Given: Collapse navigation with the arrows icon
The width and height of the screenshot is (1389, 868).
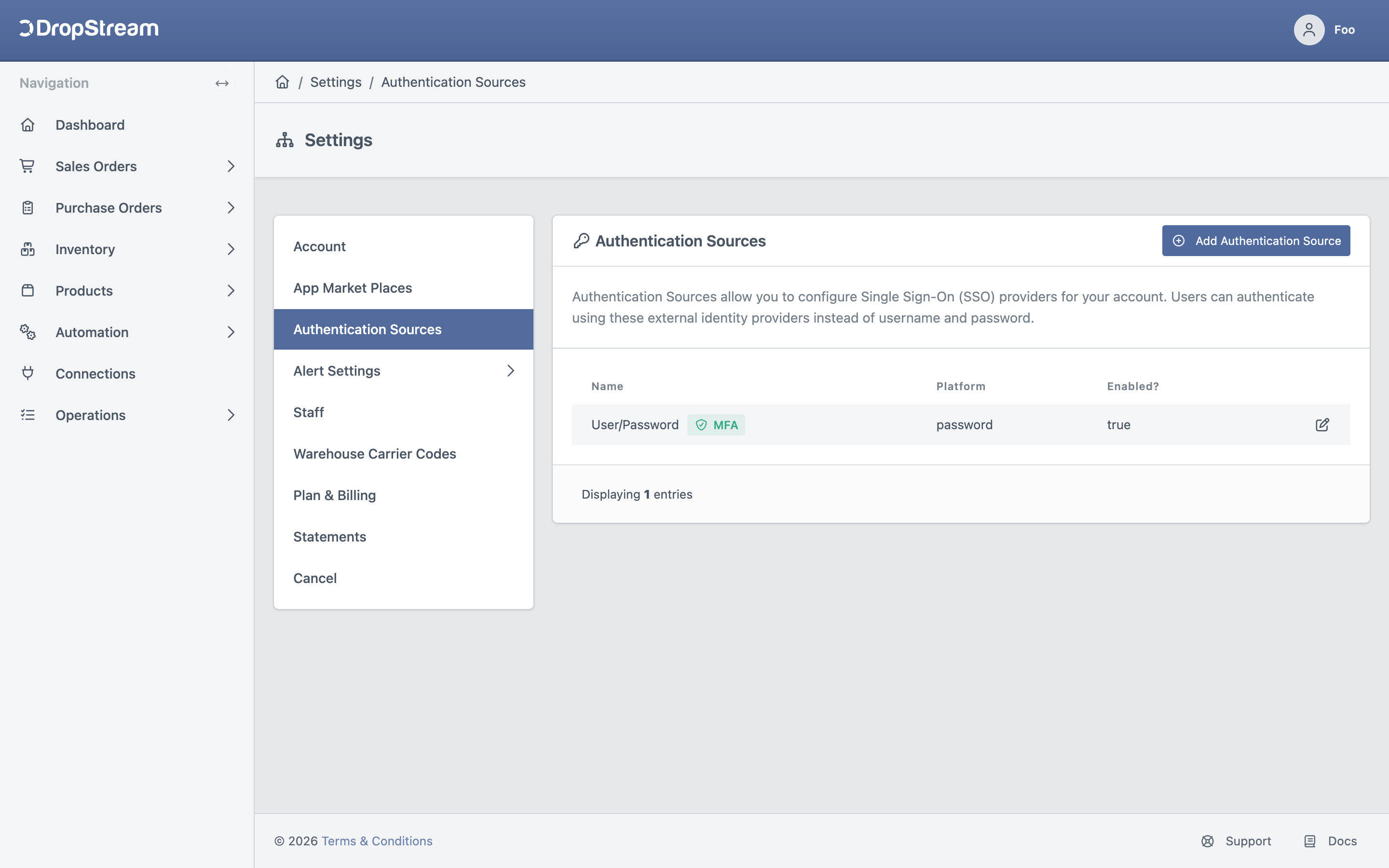Looking at the screenshot, I should click(x=222, y=83).
